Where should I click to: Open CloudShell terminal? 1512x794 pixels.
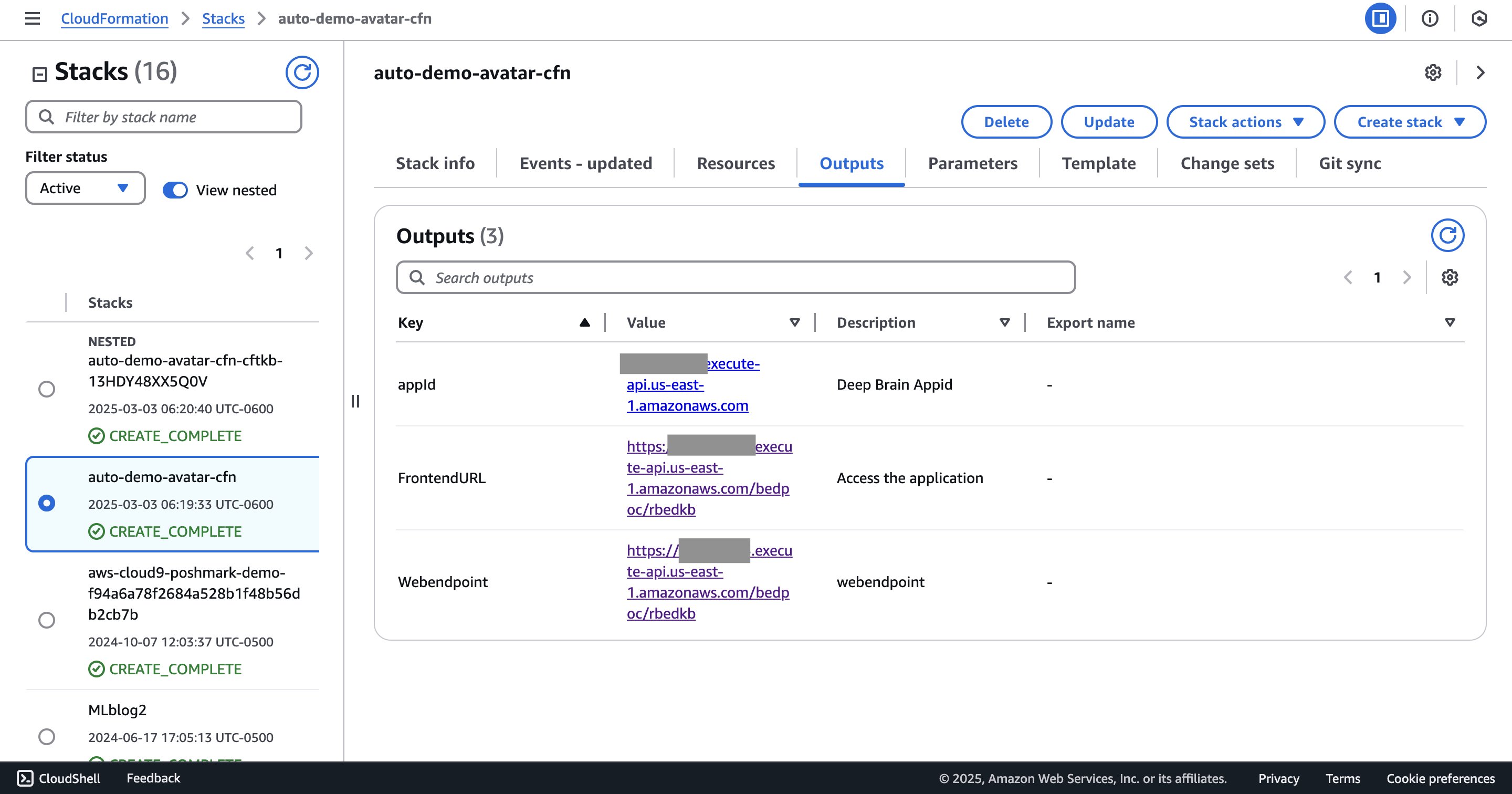point(59,778)
